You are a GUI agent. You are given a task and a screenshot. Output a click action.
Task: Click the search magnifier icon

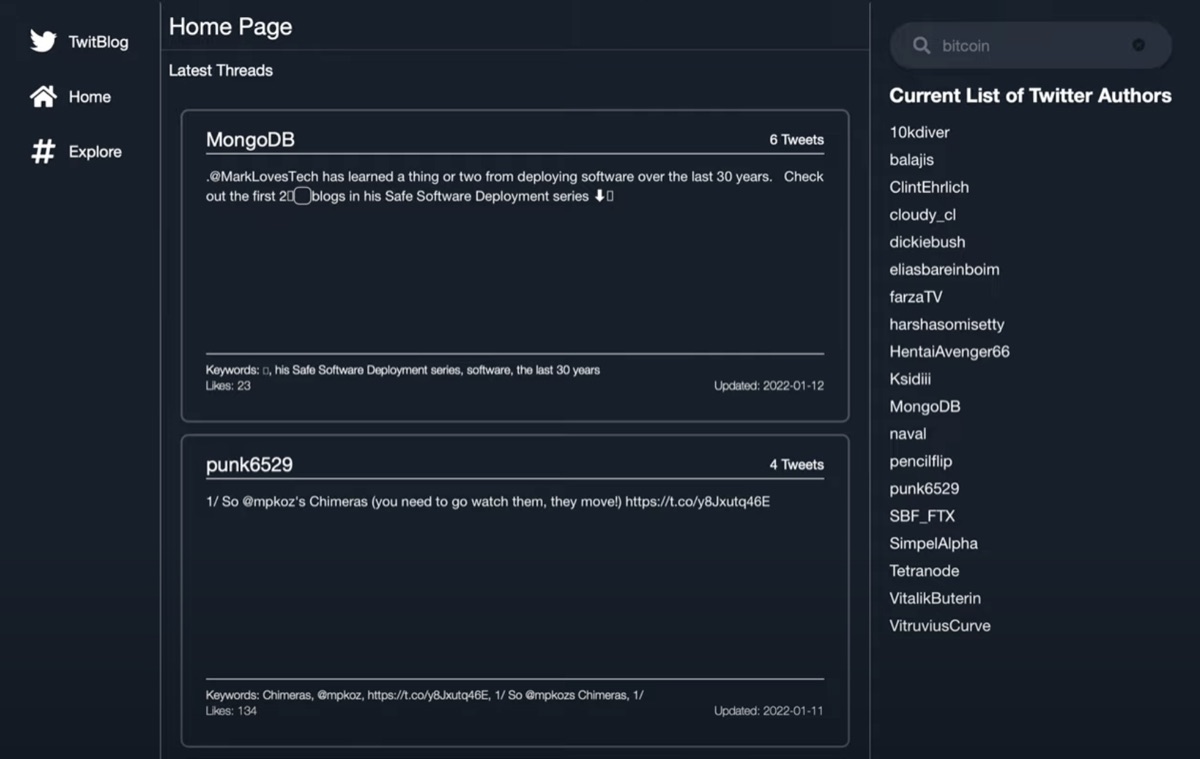click(x=921, y=46)
